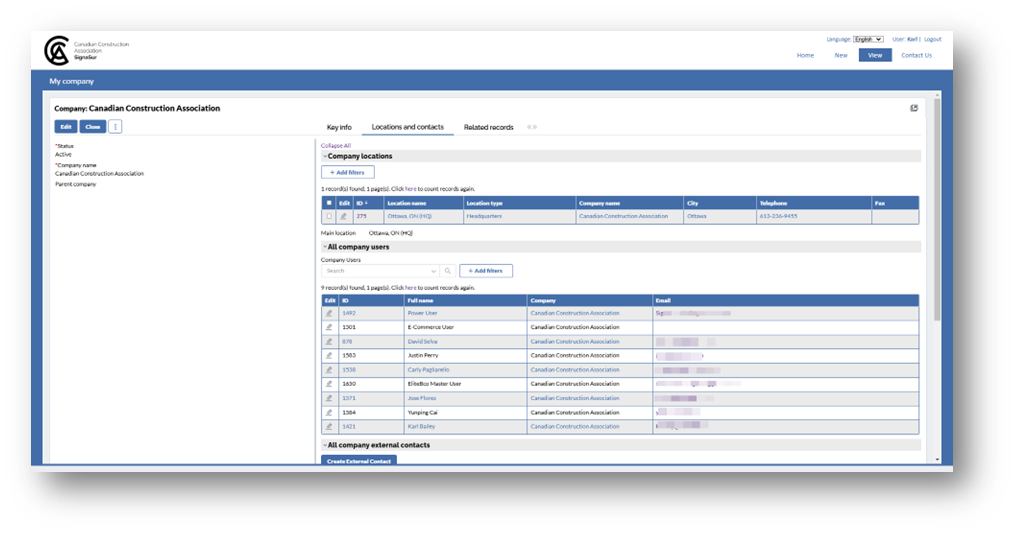
Task: Click the edit pencil for Ottawa location row
Action: coord(344,216)
